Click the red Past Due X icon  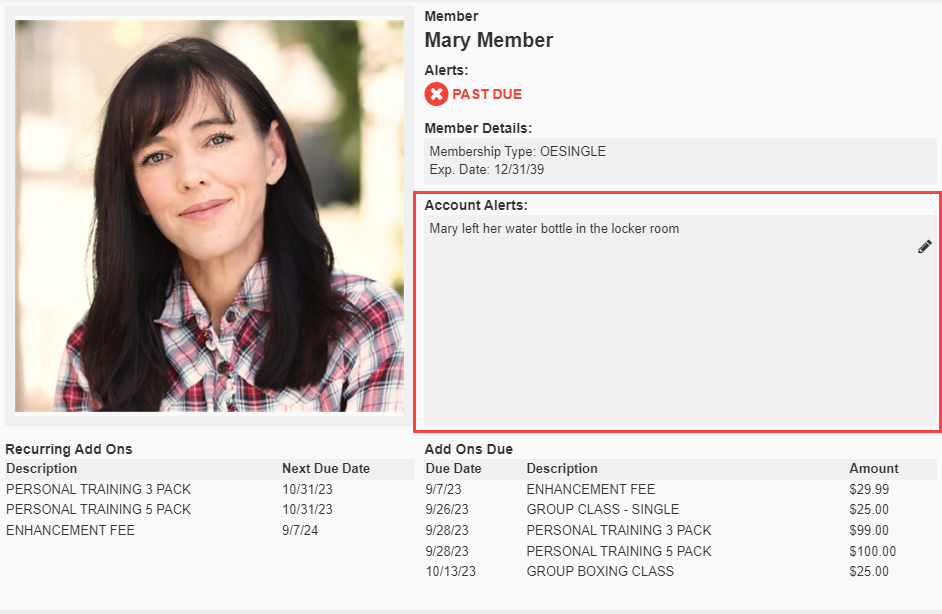coord(436,94)
